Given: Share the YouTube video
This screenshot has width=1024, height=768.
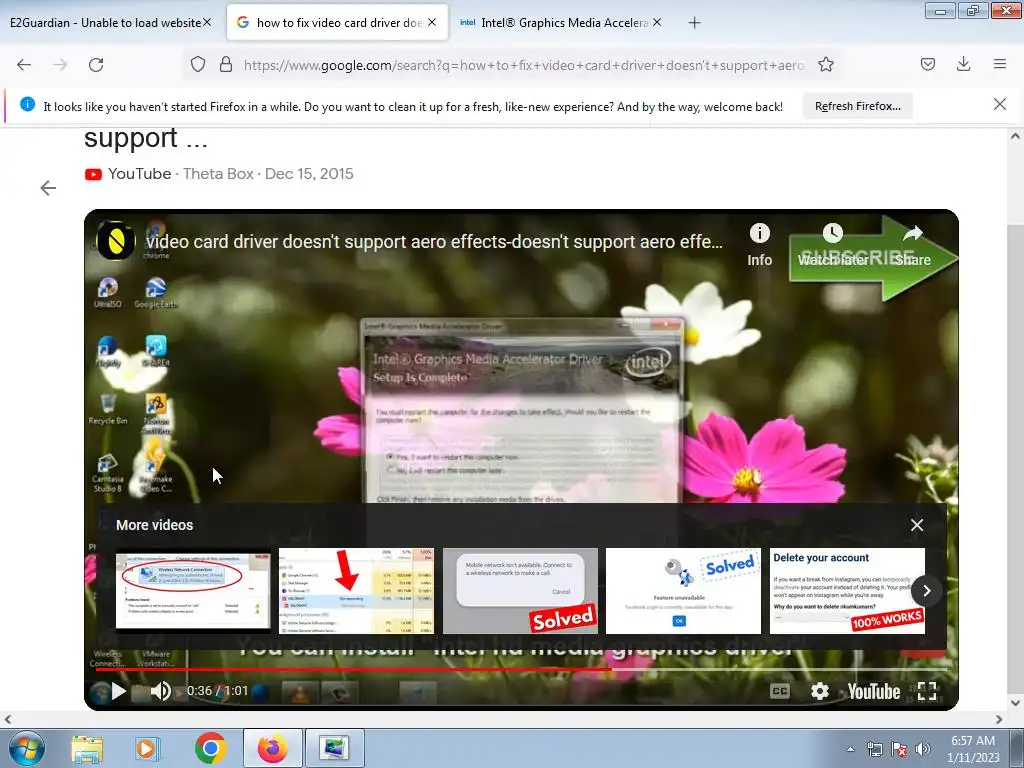Looking at the screenshot, I should point(912,244).
